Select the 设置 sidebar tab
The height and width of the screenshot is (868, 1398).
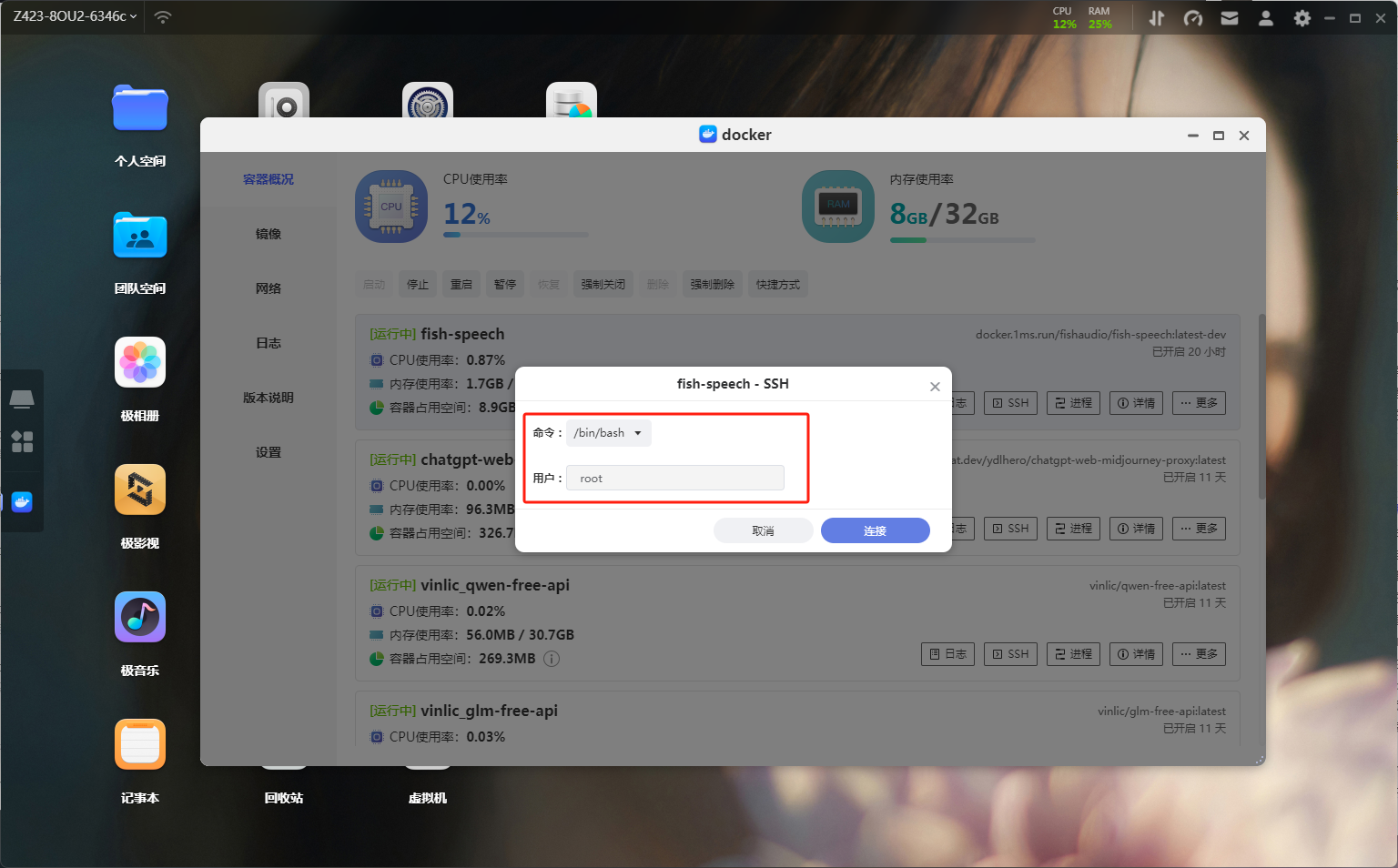tap(268, 452)
